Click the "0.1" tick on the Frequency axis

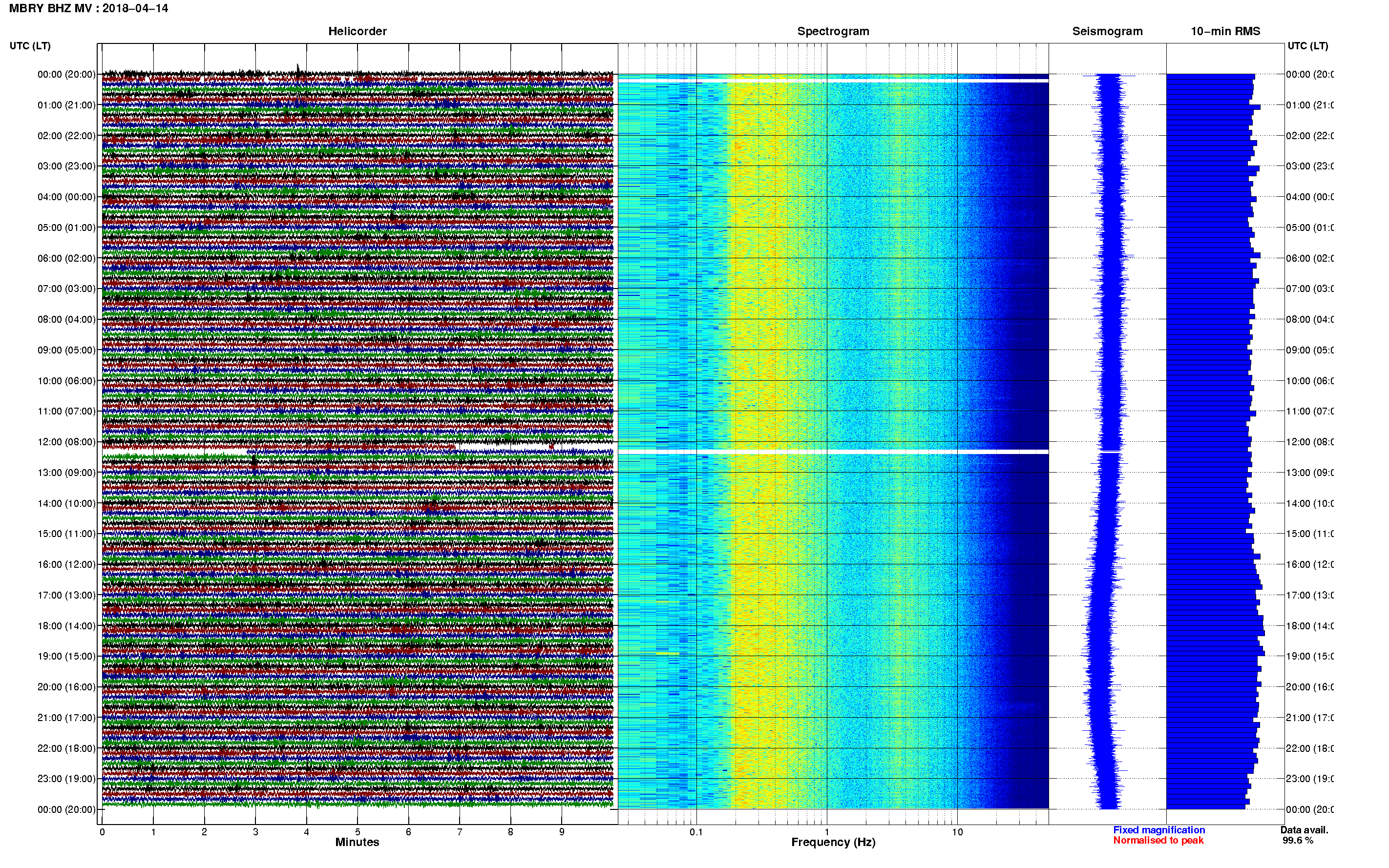coord(696,832)
